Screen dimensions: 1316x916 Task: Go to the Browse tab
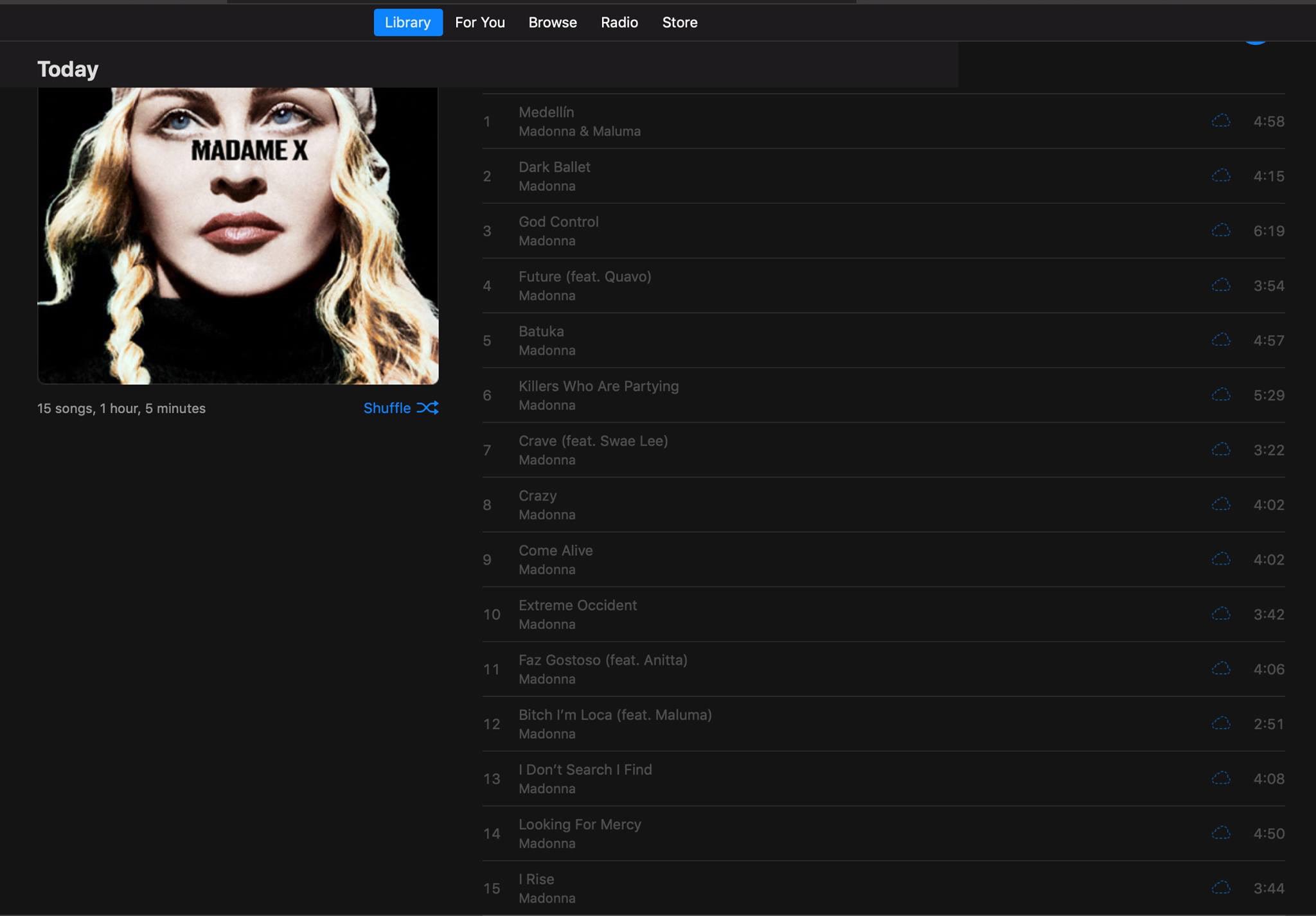coord(553,22)
